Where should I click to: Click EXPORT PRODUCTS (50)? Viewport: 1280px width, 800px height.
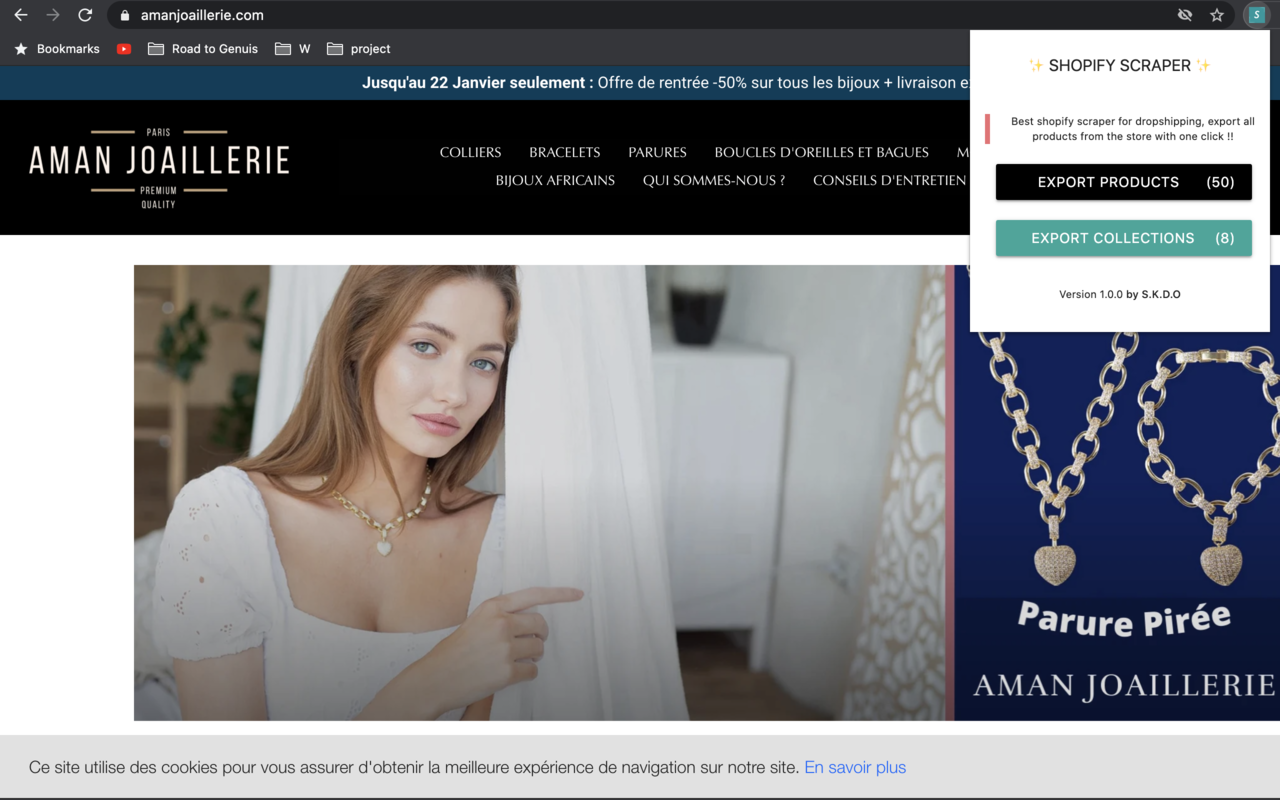coord(1123,182)
